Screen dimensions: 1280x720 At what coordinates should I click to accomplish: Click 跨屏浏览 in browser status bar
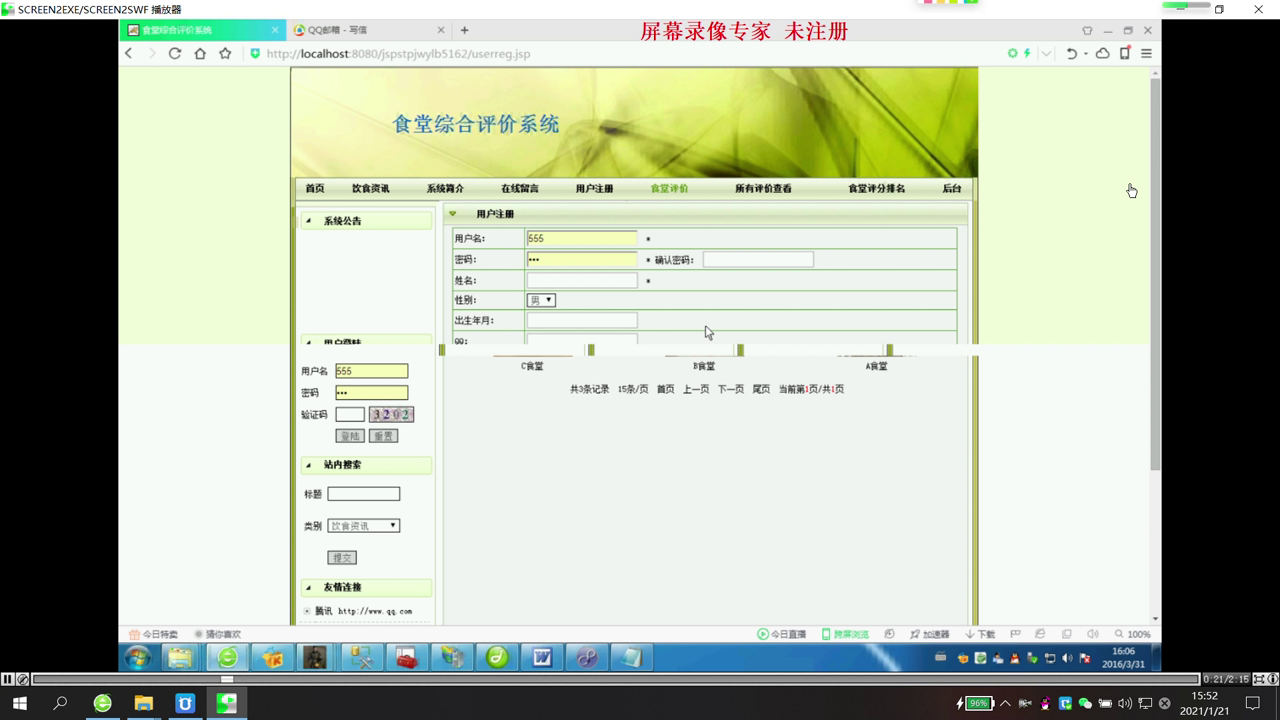pos(845,634)
